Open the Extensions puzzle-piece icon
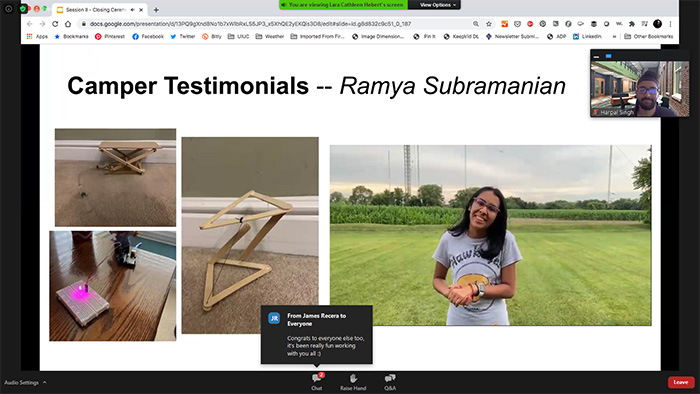This screenshot has width=700, height=394. pyautogui.click(x=632, y=24)
